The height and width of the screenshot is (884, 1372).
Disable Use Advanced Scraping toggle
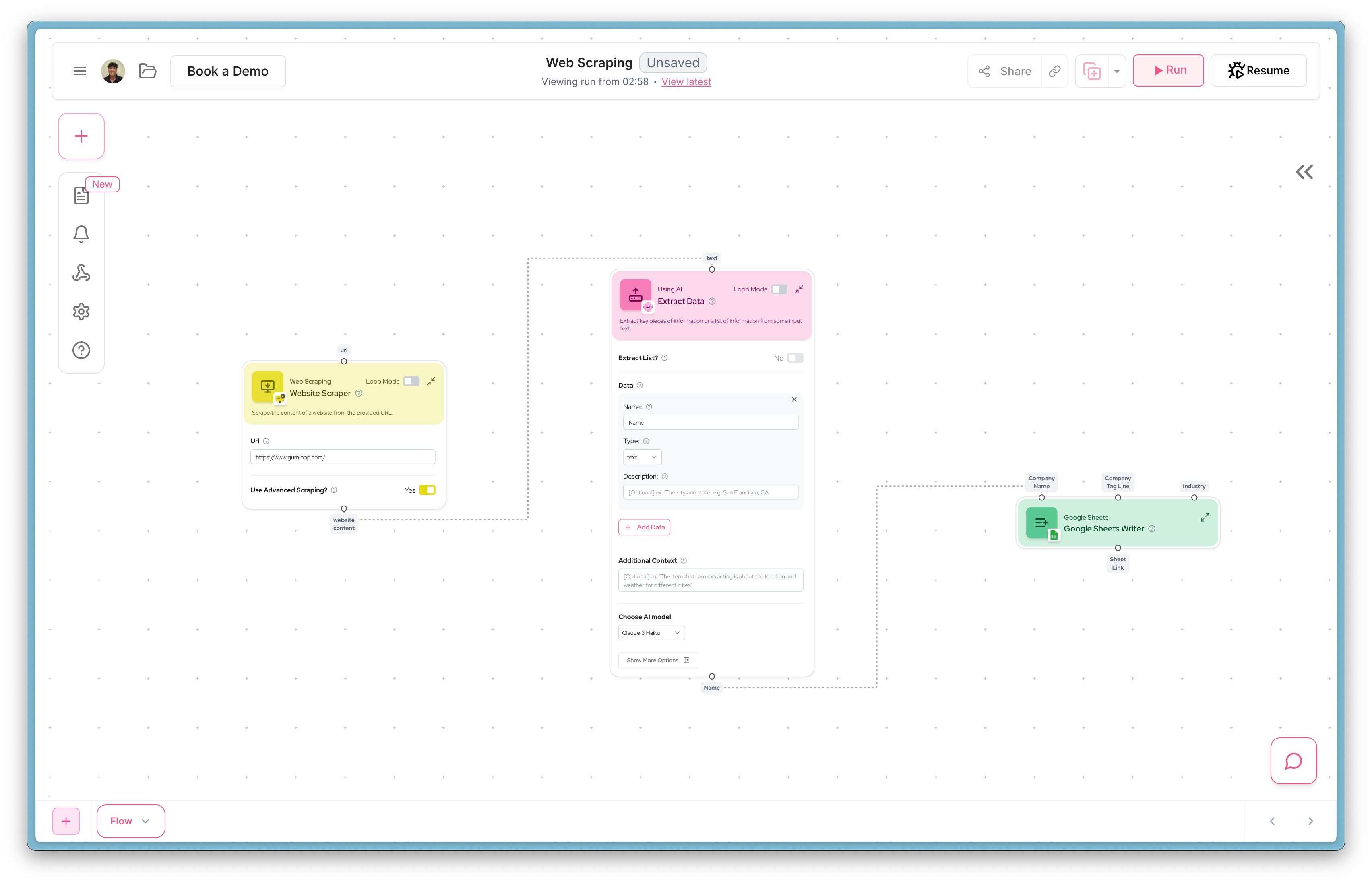[427, 490]
